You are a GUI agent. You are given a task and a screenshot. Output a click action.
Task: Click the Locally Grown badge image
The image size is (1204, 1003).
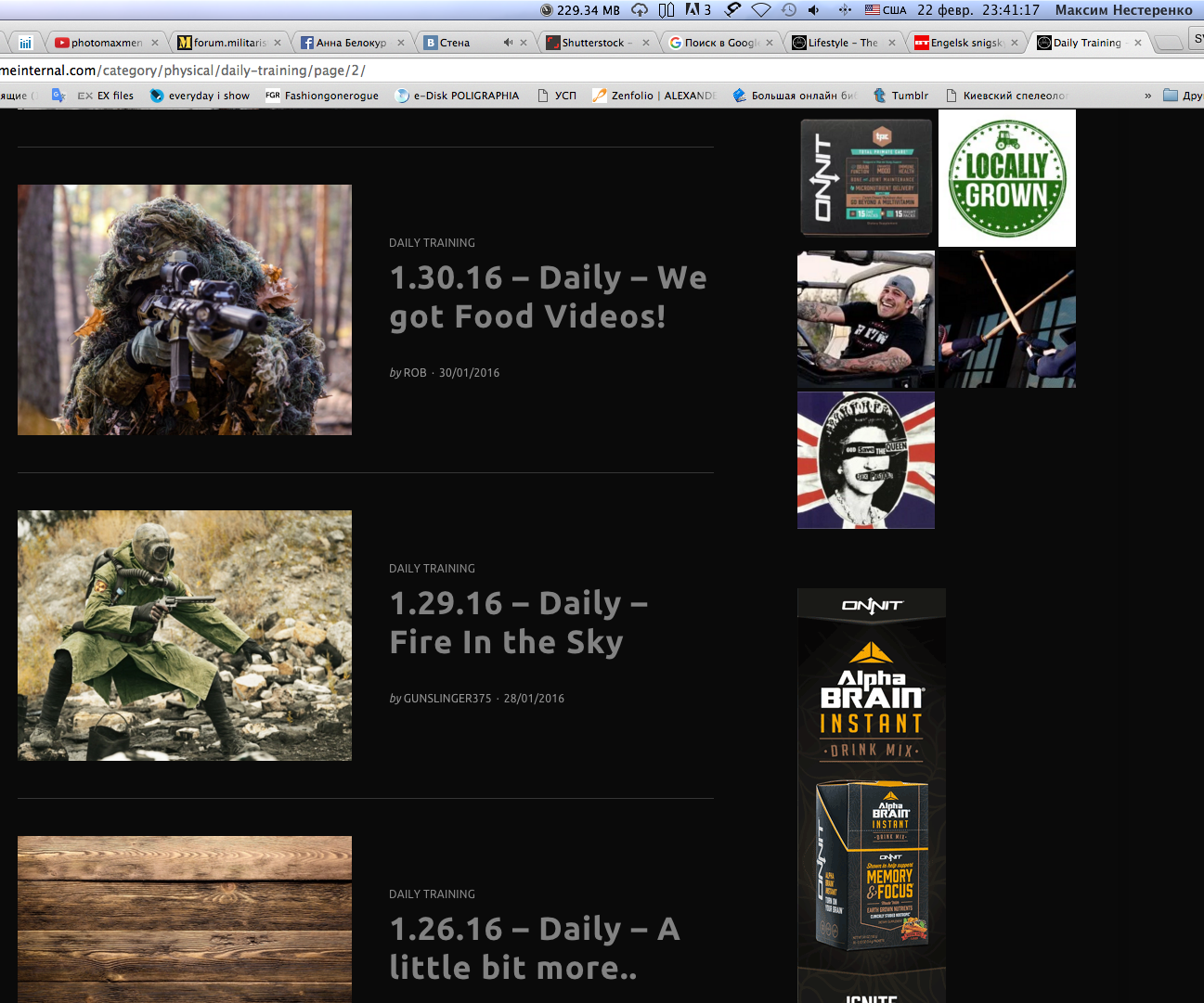click(1007, 178)
